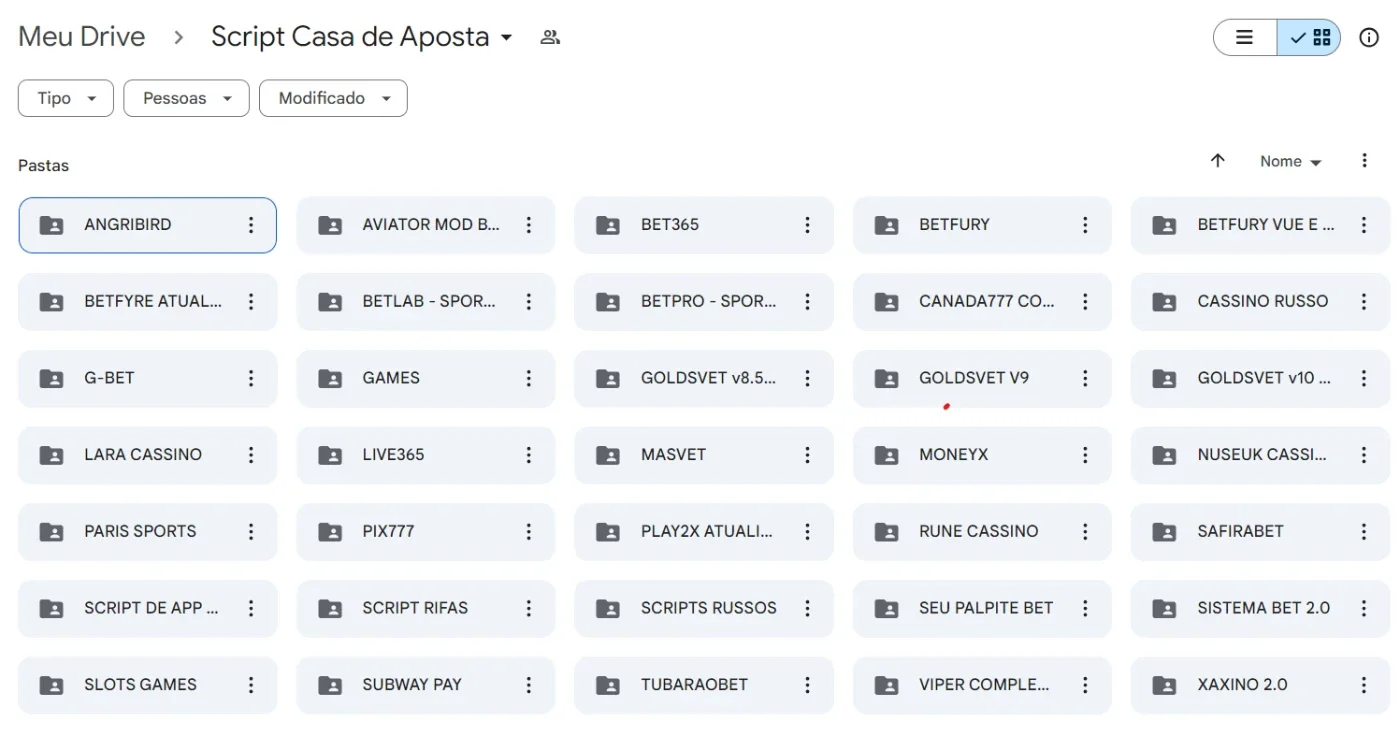Select the TUBARAOBET folder
Screen dimensions: 1400x736
703,685
